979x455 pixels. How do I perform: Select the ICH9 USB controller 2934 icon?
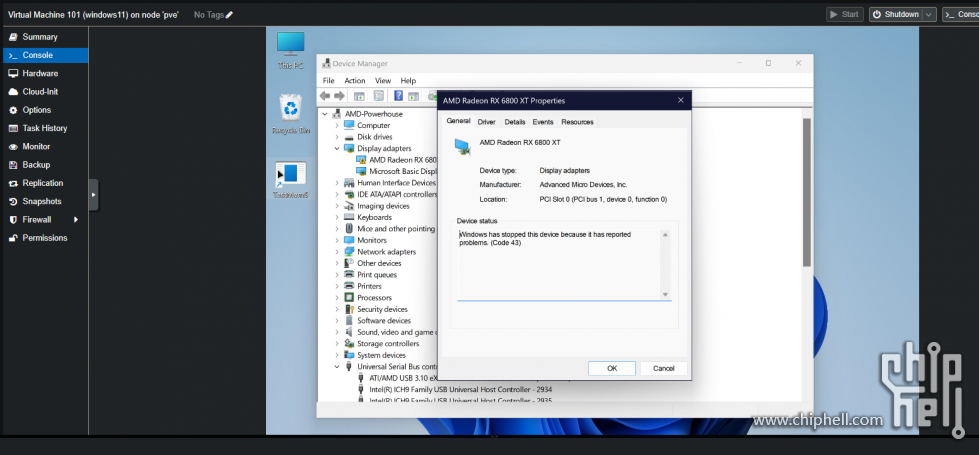(x=361, y=389)
